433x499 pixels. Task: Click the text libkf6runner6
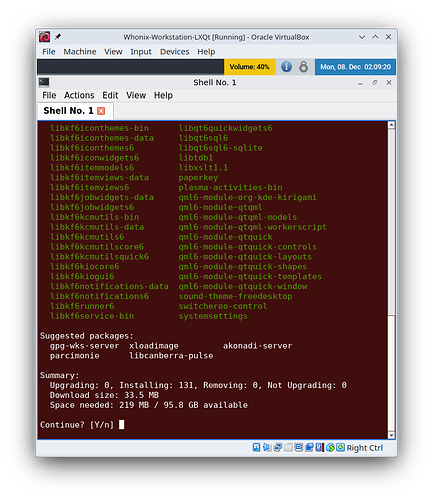pos(82,306)
